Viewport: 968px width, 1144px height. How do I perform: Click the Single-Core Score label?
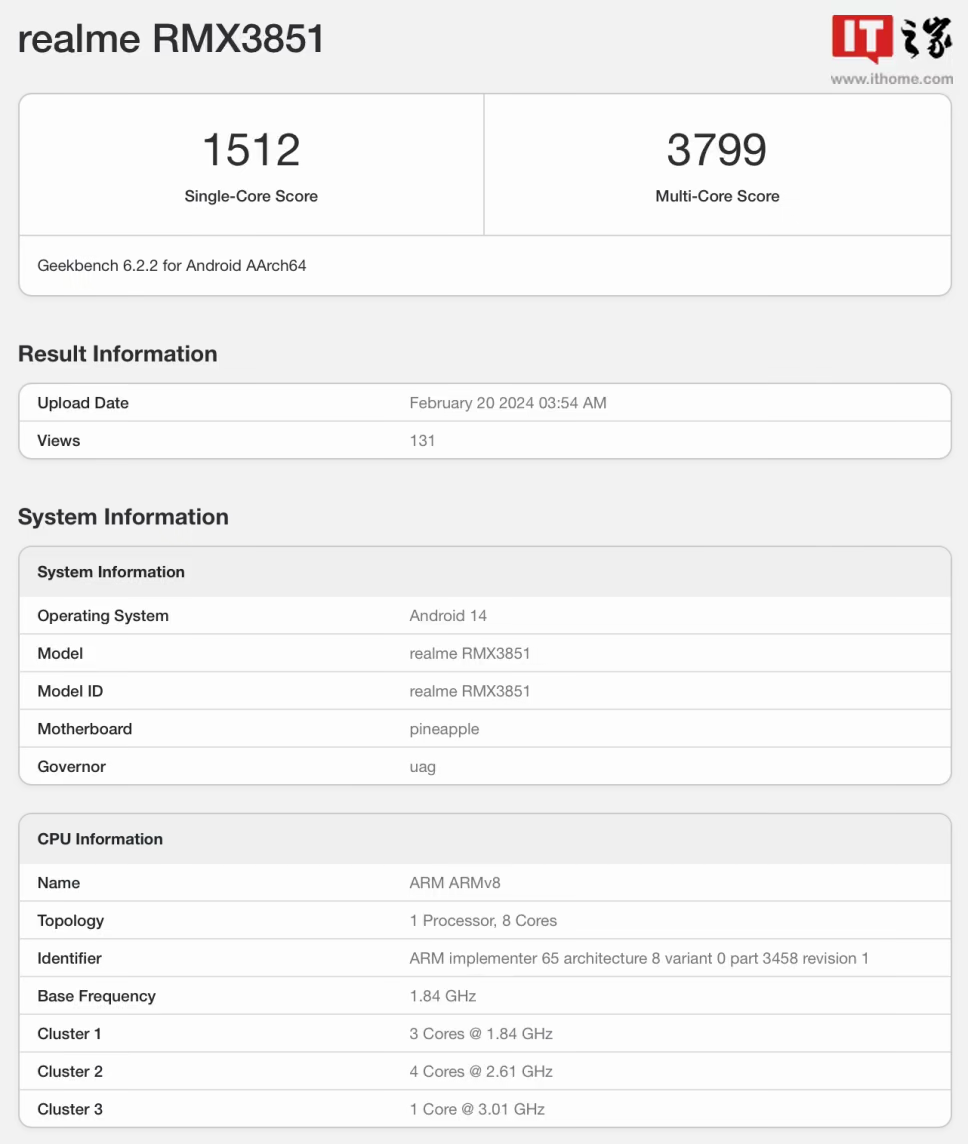coord(251,196)
